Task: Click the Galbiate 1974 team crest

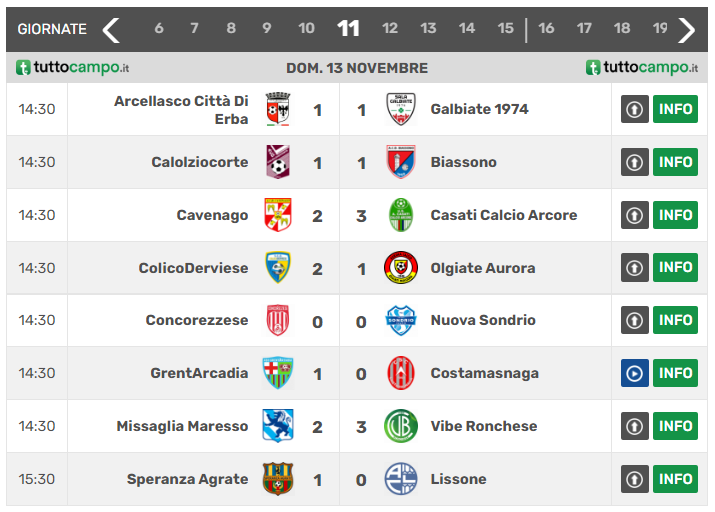Action: pyautogui.click(x=400, y=109)
